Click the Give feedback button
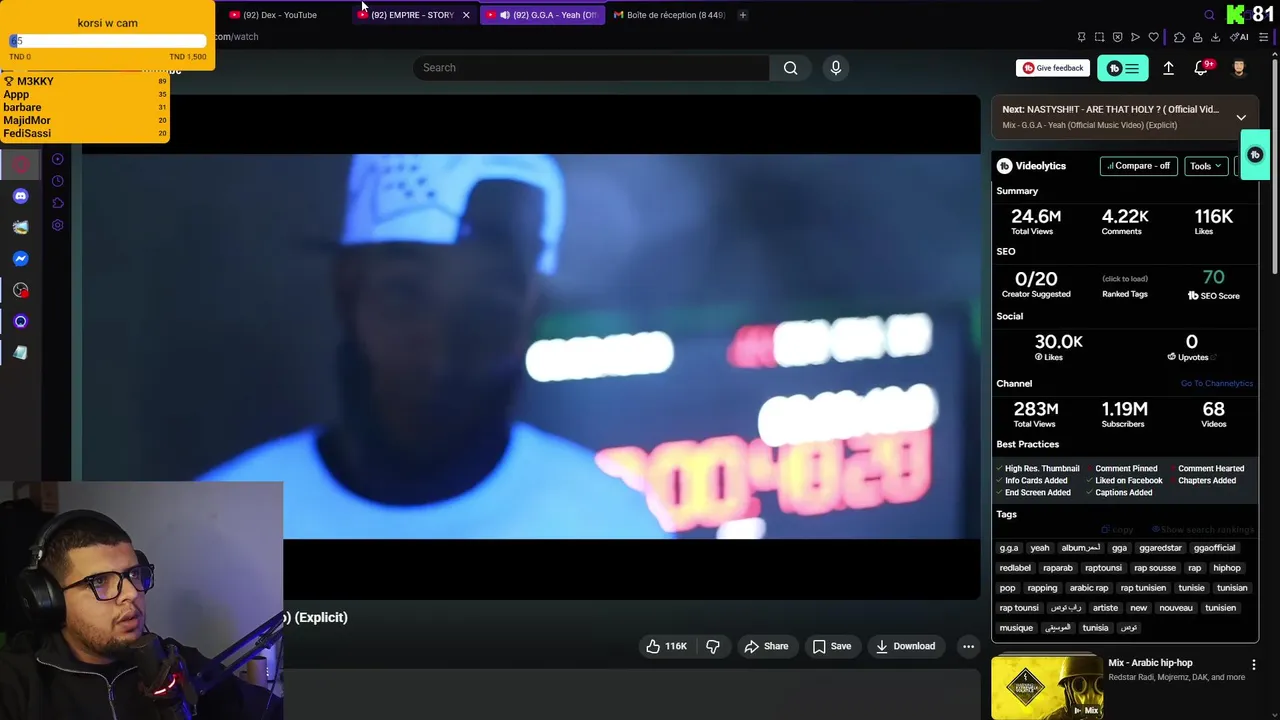The height and width of the screenshot is (720, 1280). 1053,68
